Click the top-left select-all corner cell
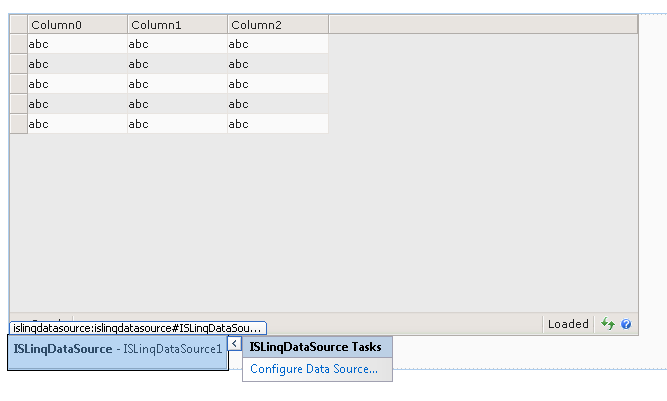 click(19, 24)
